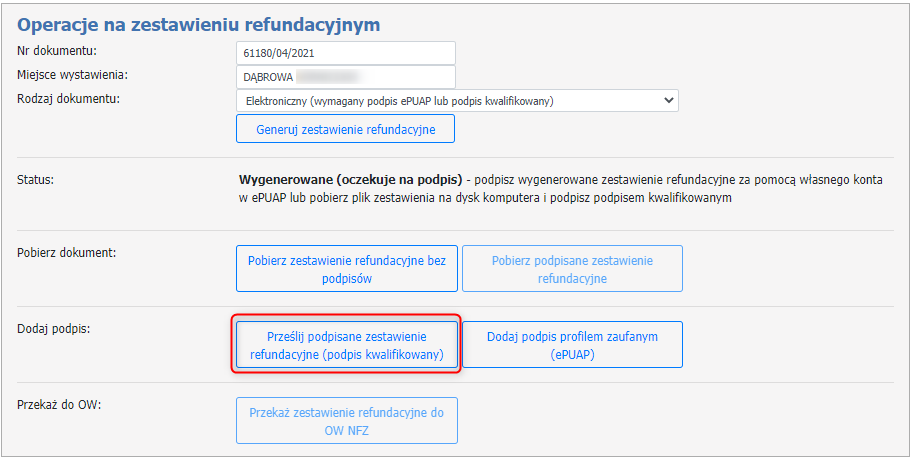
Task: Click Pobierz podpisane zestawienie refundacyjne button
Action: 572,269
